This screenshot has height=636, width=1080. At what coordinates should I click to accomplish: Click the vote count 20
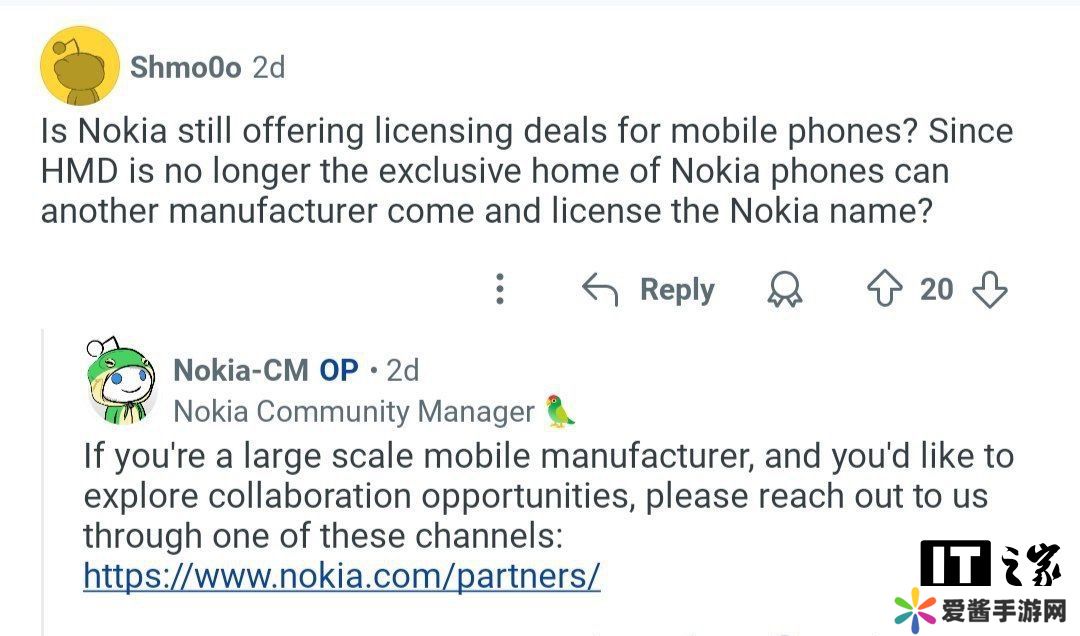pyautogui.click(x=936, y=289)
